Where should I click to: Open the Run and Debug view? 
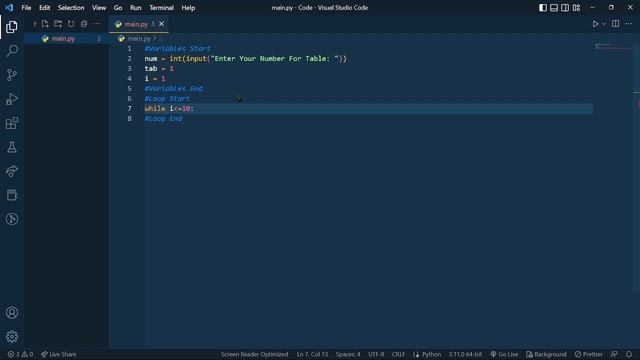point(12,99)
